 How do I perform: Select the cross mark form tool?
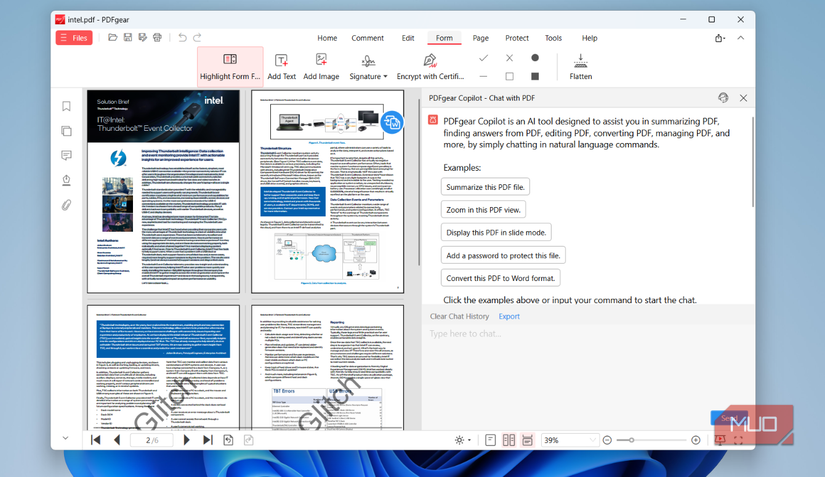coord(509,58)
